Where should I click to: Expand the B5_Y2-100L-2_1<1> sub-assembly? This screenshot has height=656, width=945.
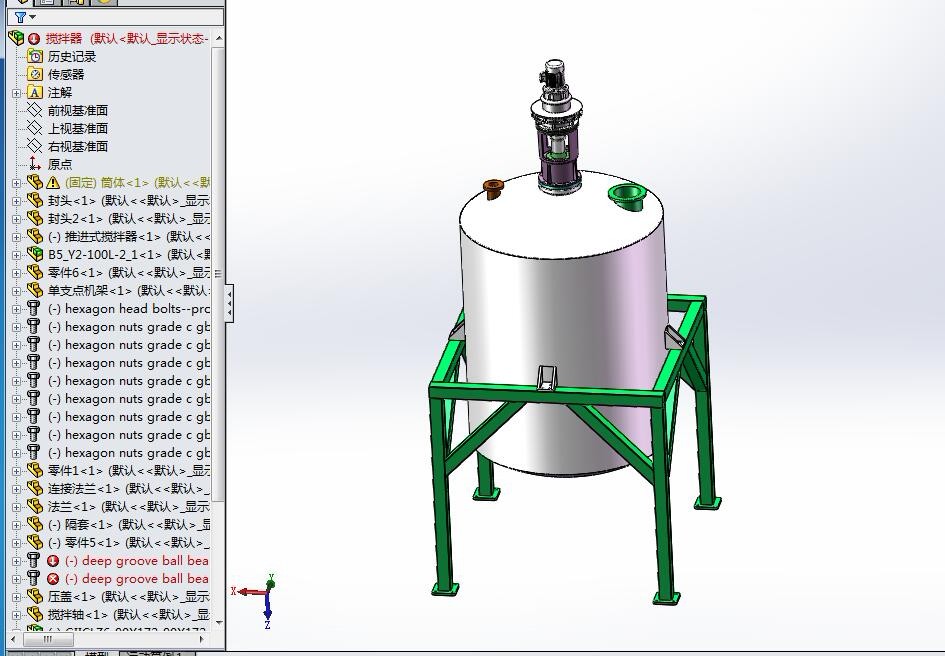click(16, 255)
